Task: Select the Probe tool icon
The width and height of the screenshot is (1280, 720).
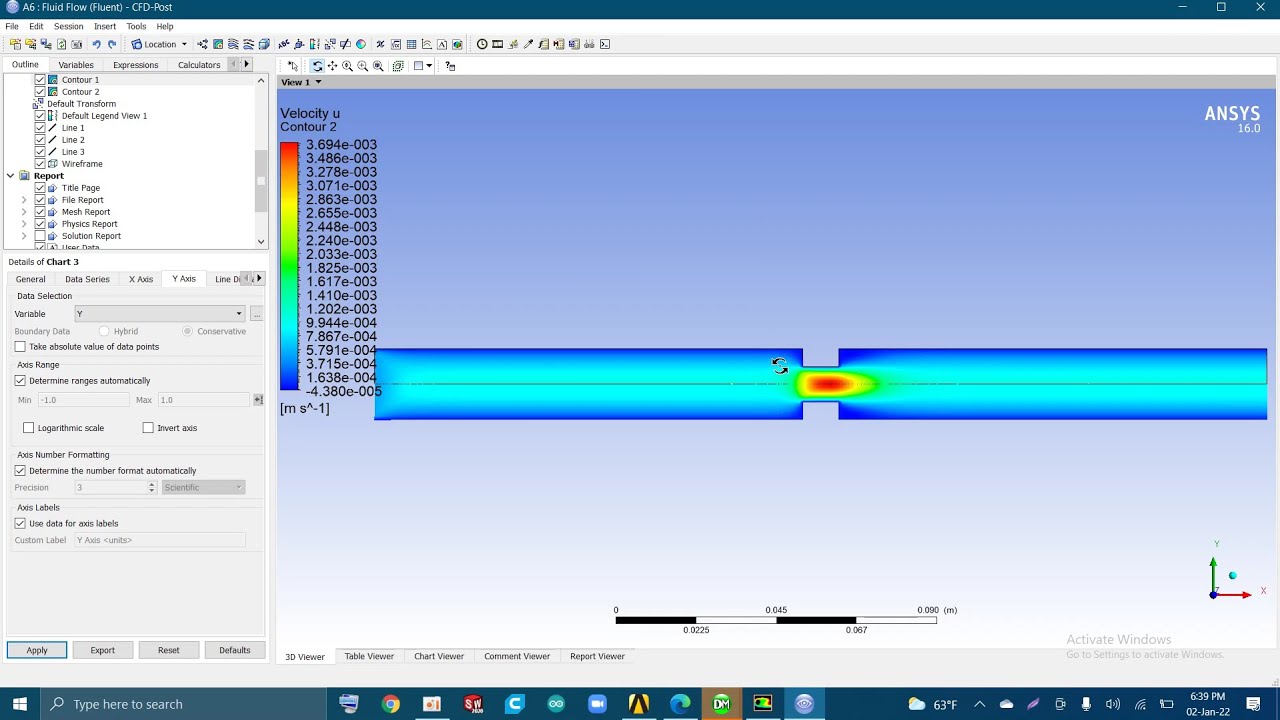Action: 528,44
